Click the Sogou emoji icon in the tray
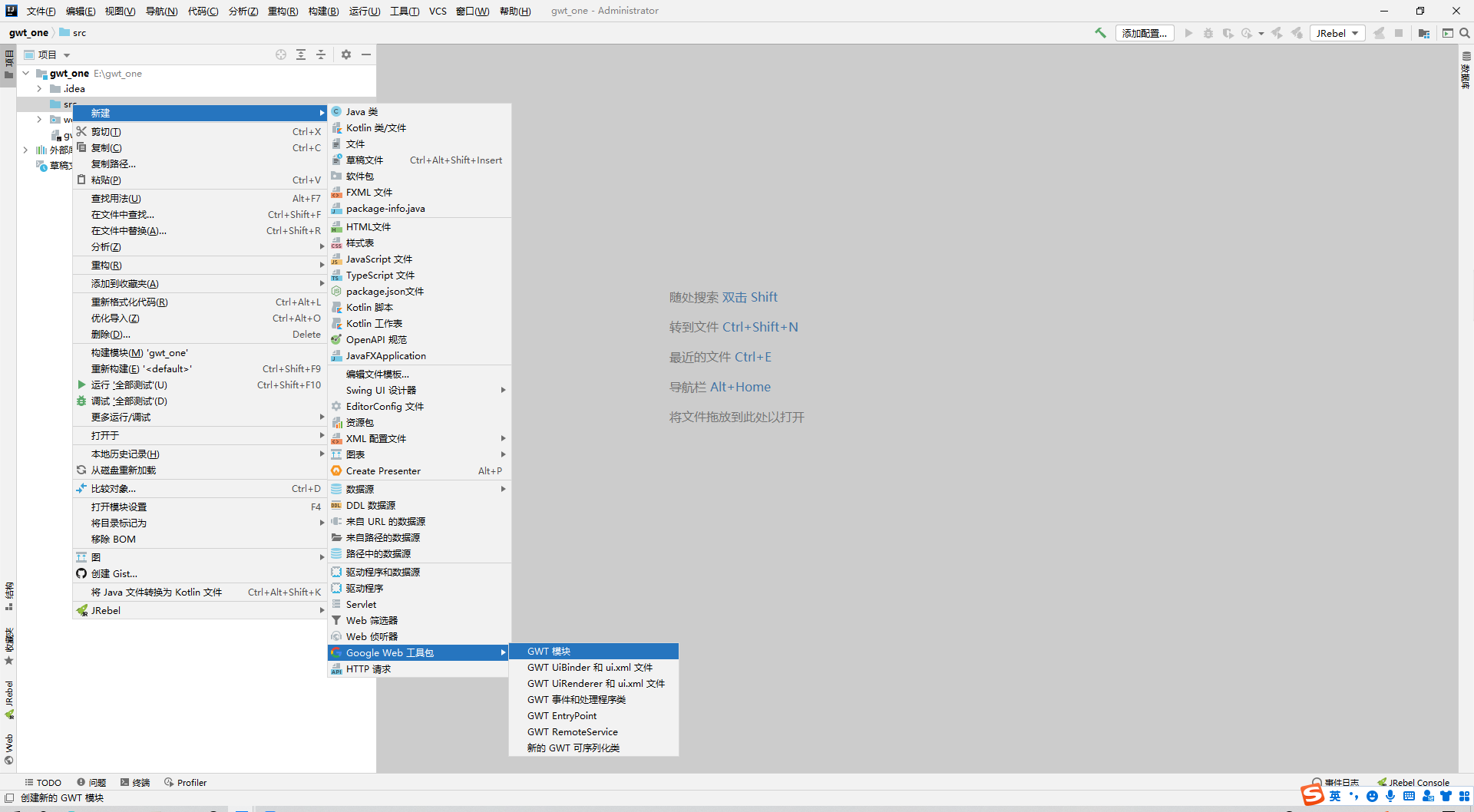 point(1372,797)
